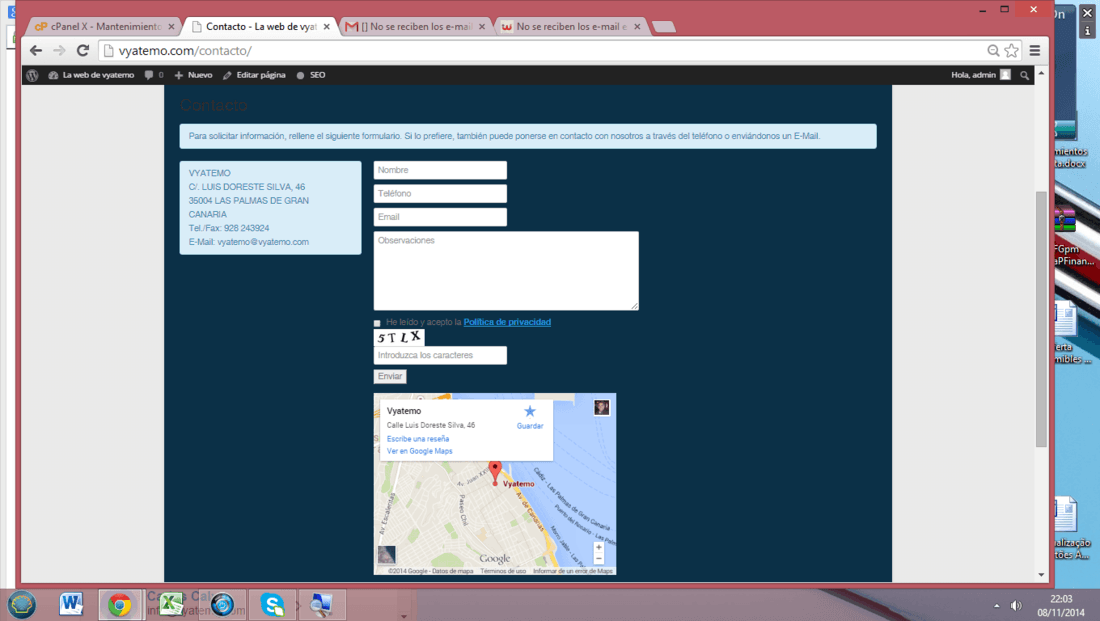Open Chrome from the taskbar
Screen dimensions: 1100x621
point(119,604)
